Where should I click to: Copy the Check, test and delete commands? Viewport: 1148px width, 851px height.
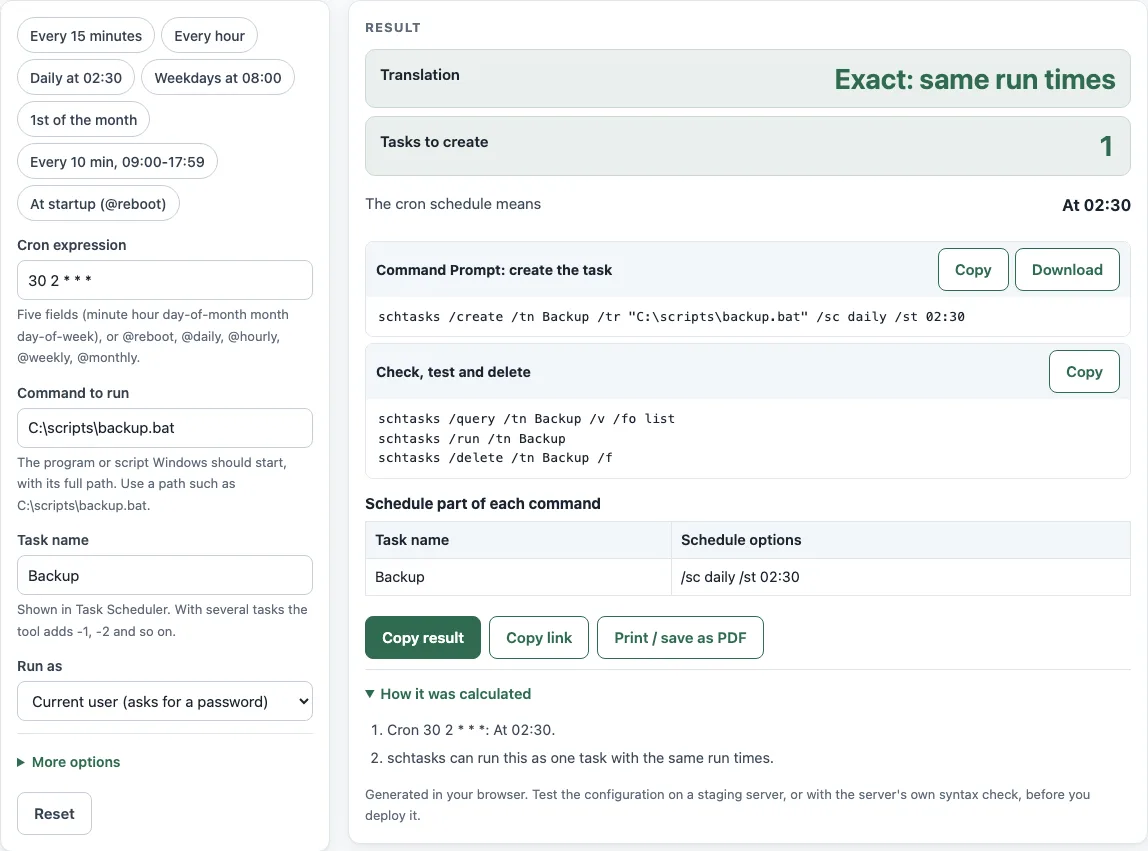click(x=1084, y=371)
